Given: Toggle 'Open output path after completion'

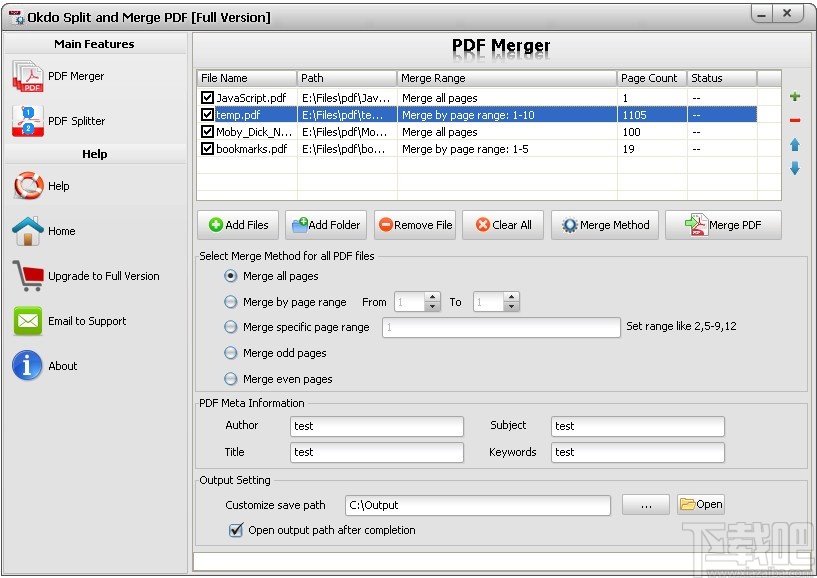Looking at the screenshot, I should click(x=235, y=530).
